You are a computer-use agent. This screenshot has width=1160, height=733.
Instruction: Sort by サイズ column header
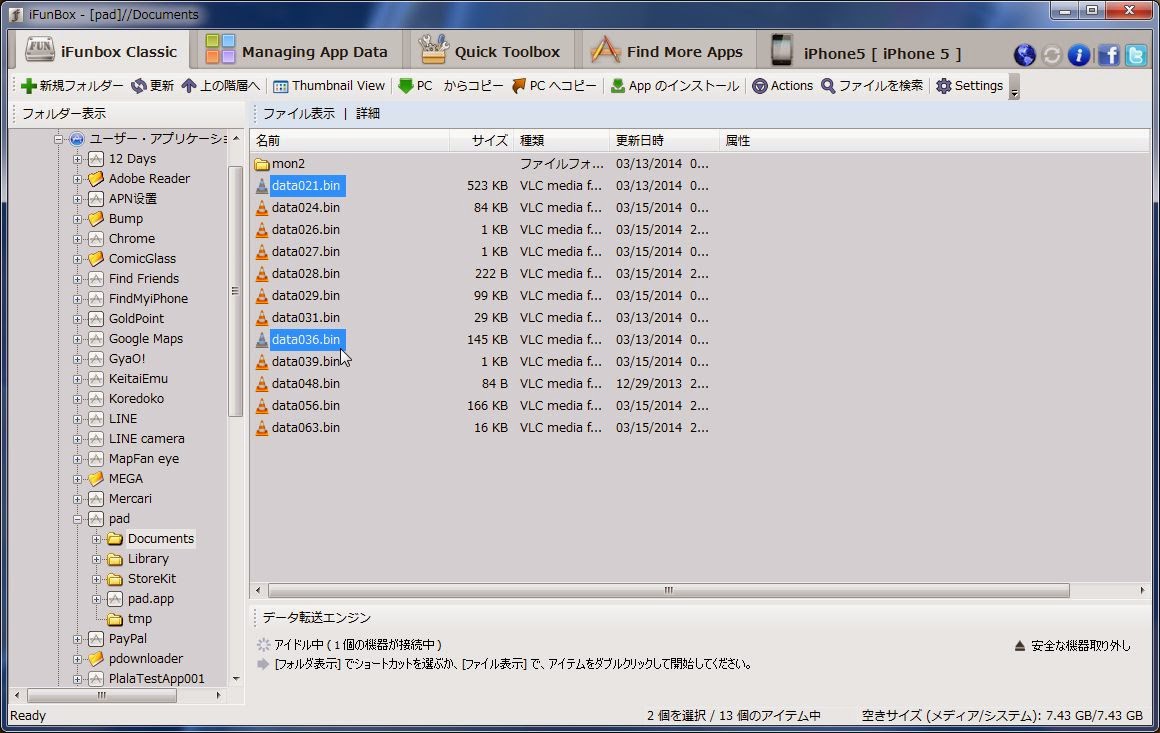click(x=481, y=141)
